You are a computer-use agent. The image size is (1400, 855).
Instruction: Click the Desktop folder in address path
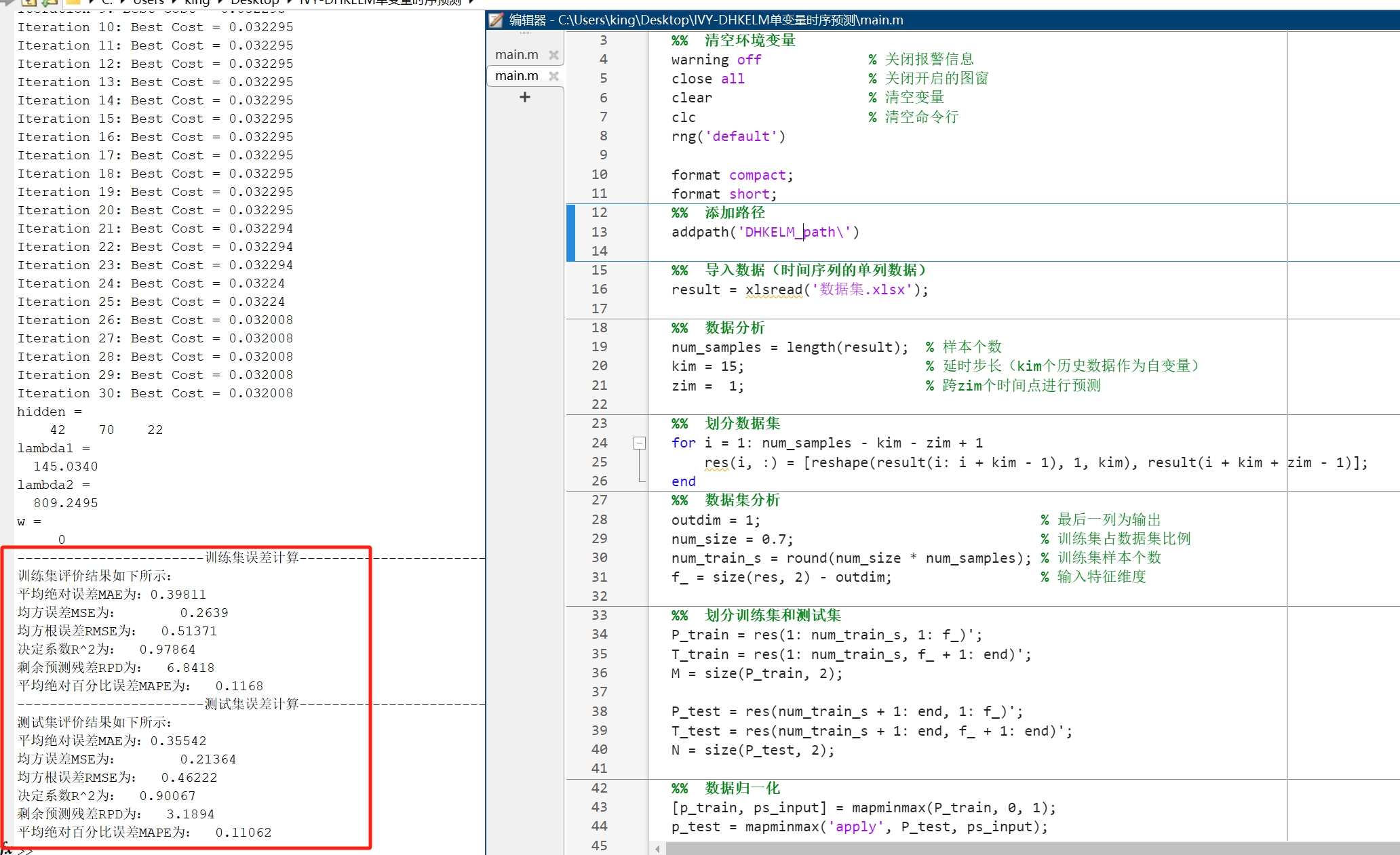tap(255, 3)
